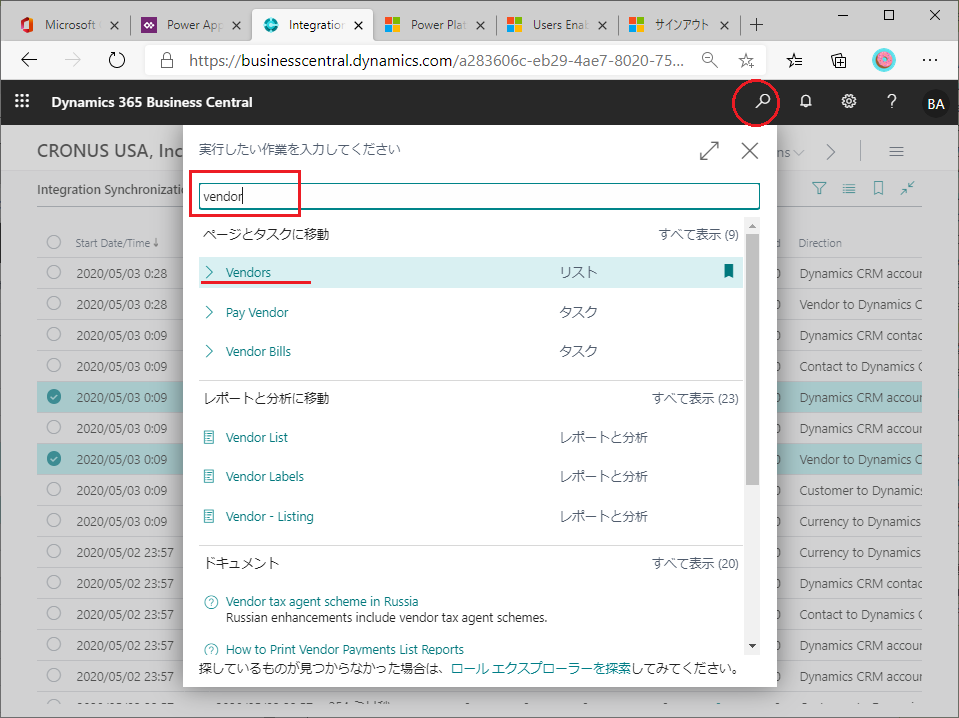Image resolution: width=959 pixels, height=718 pixels.
Task: Select 2020/05/02 23:57 Dynamics CRM contact row
Action: [x=54, y=582]
